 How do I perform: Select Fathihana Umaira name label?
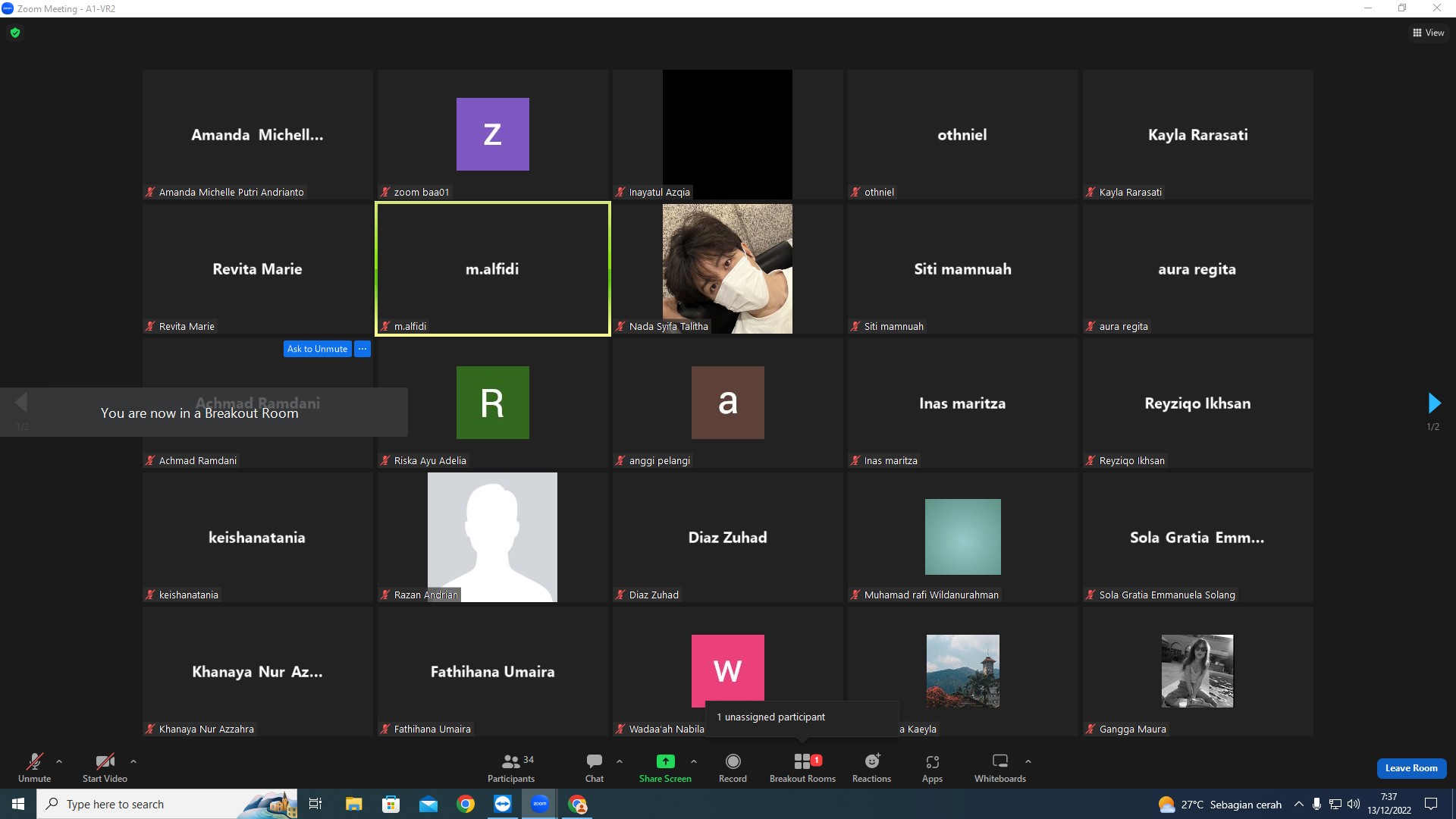click(x=432, y=730)
